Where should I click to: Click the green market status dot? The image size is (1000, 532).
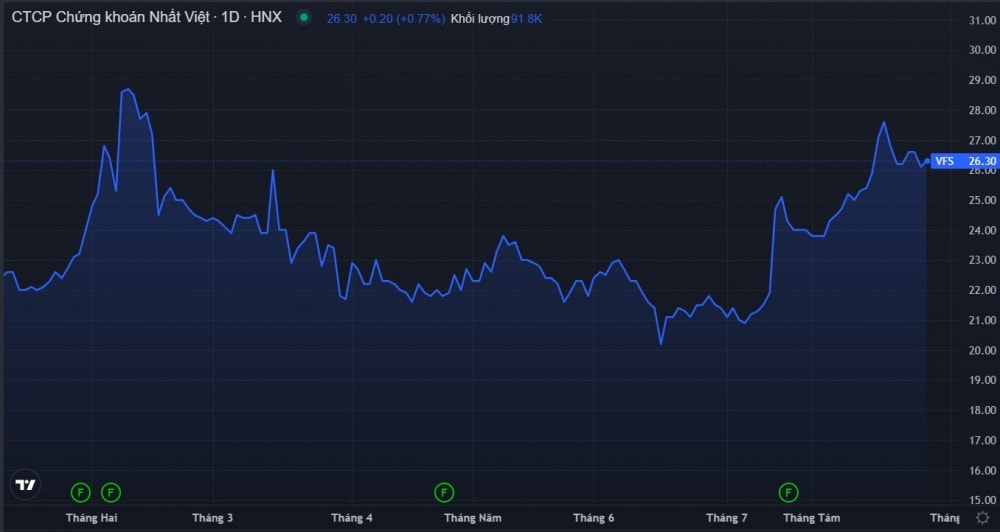coord(304,18)
